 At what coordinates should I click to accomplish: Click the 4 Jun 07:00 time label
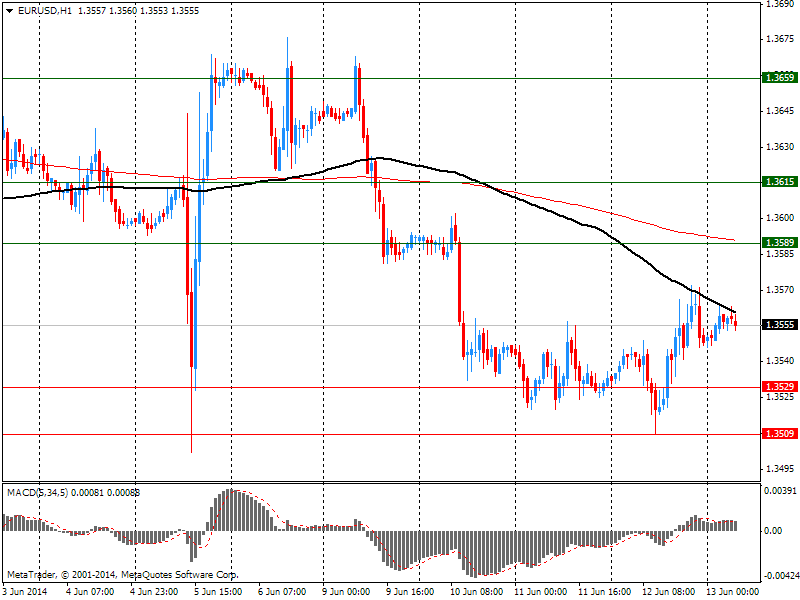tap(90, 591)
